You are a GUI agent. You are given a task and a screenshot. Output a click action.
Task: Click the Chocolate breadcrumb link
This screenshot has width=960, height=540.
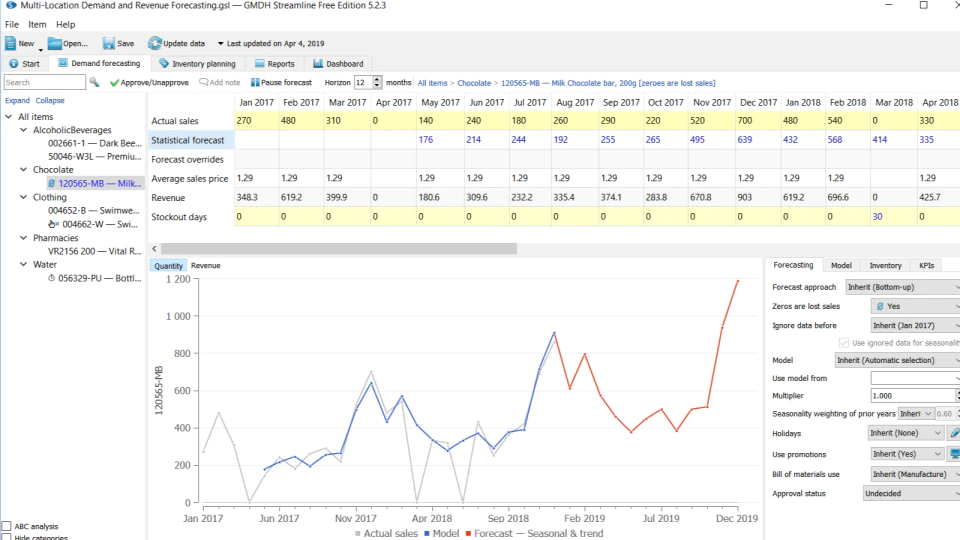pyautogui.click(x=474, y=83)
